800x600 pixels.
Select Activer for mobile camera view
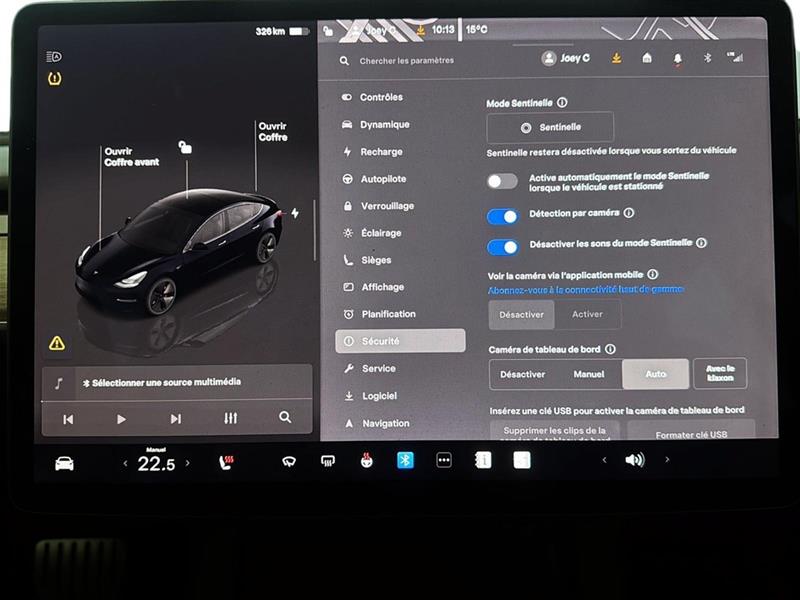[x=587, y=314]
